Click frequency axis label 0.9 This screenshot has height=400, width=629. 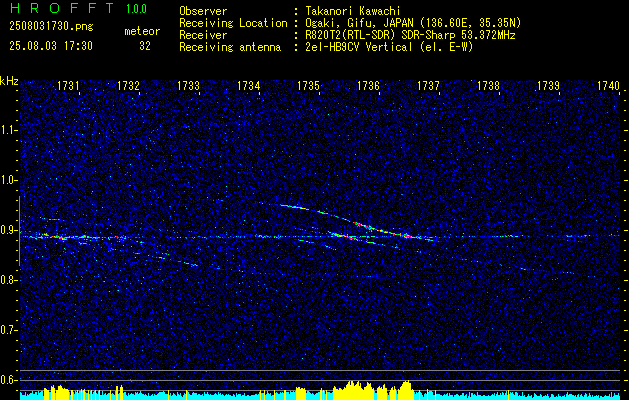(x=8, y=230)
